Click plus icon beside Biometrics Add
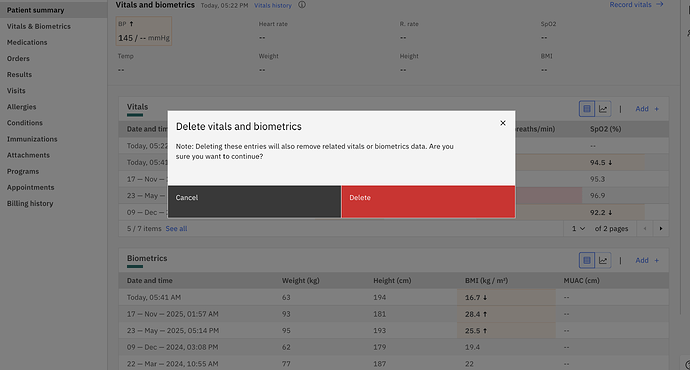This screenshot has width=690, height=370. (657, 260)
